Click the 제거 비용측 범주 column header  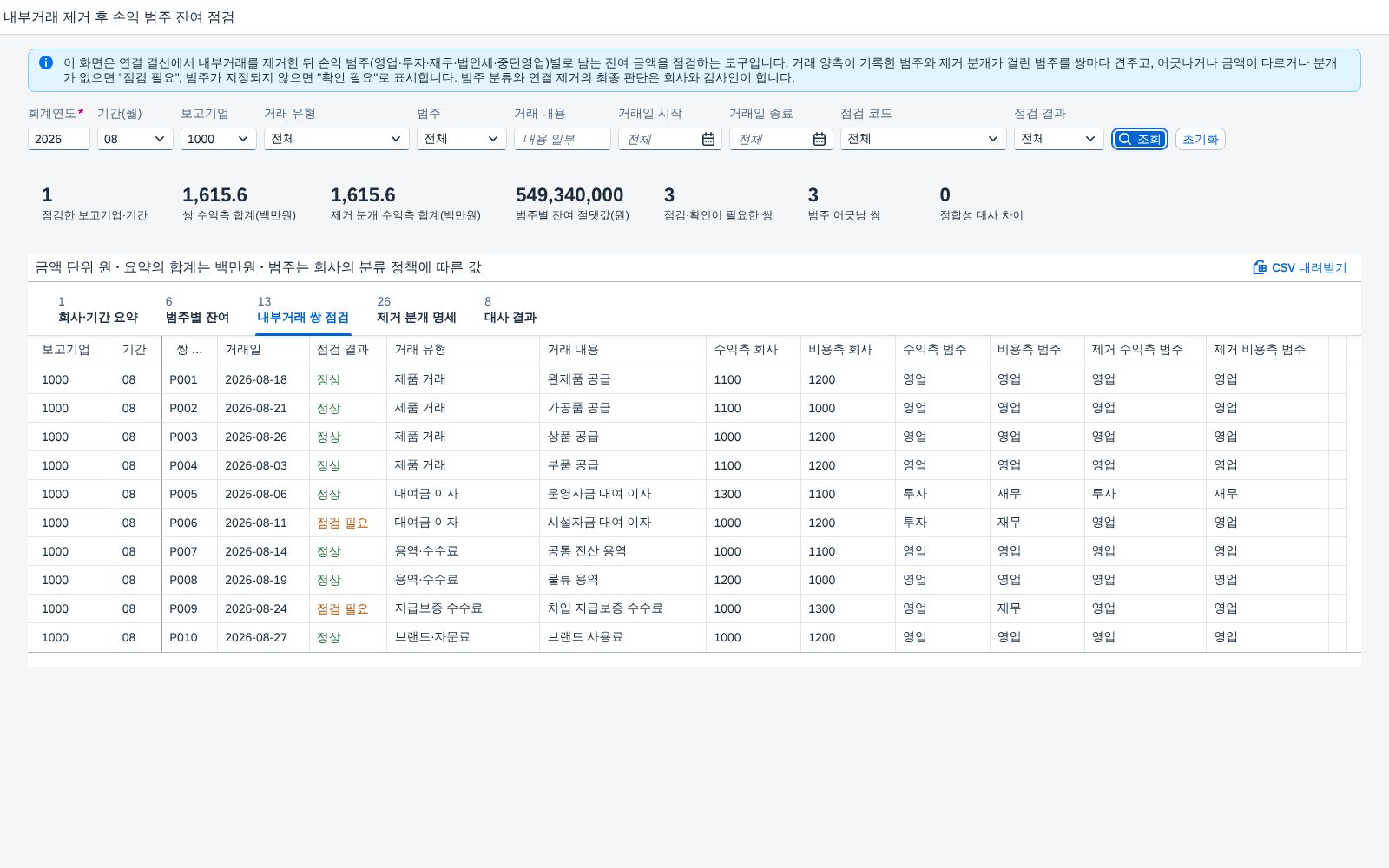point(1267,350)
